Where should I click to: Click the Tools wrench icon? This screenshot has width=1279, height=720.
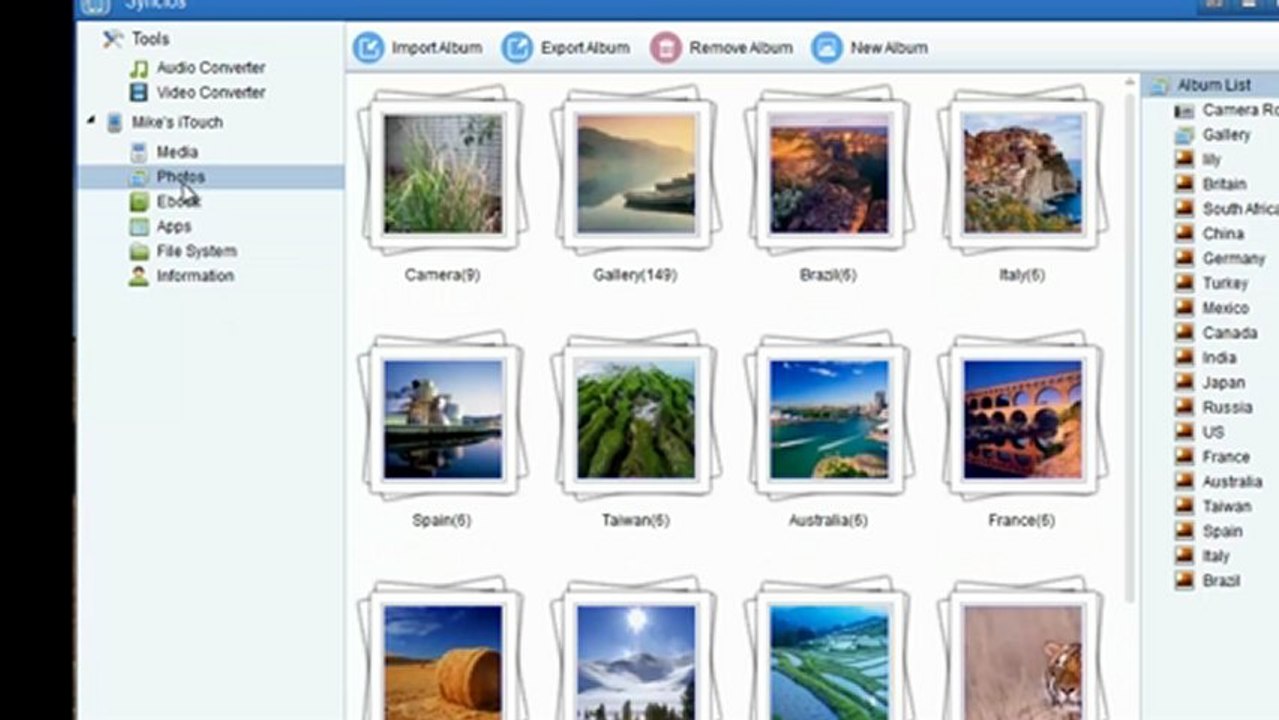pyautogui.click(x=113, y=39)
